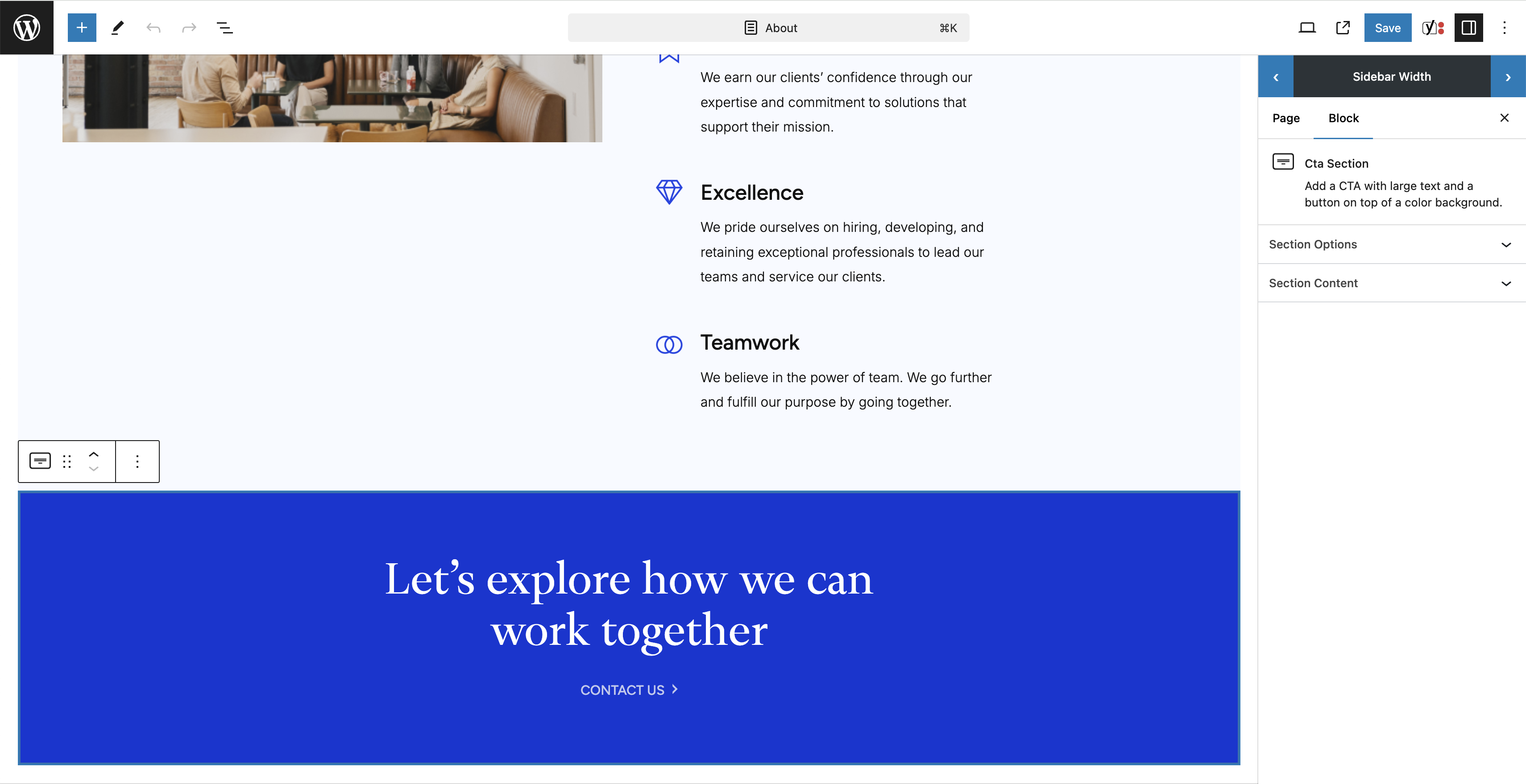Click the Settings sidebar toggle icon
Screen dimensions: 1526x784
[x=1469, y=27]
